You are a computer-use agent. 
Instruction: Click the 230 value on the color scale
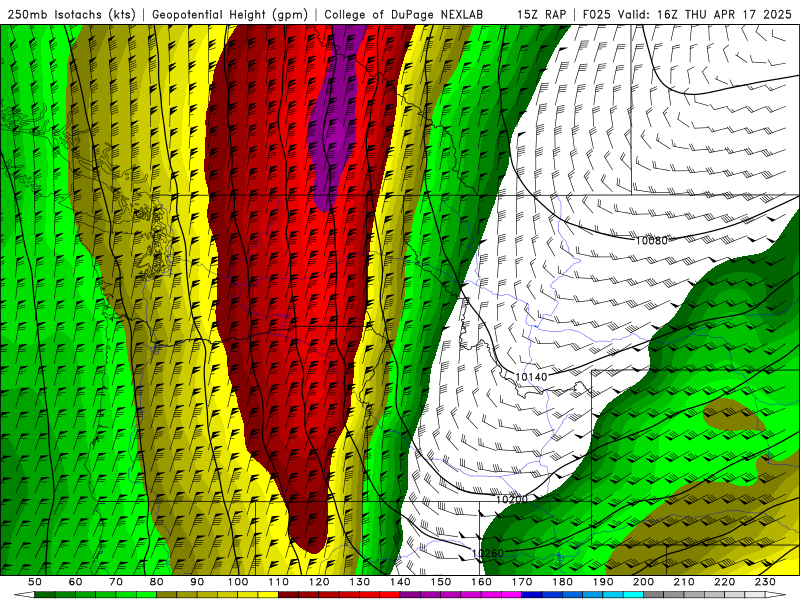click(x=765, y=582)
